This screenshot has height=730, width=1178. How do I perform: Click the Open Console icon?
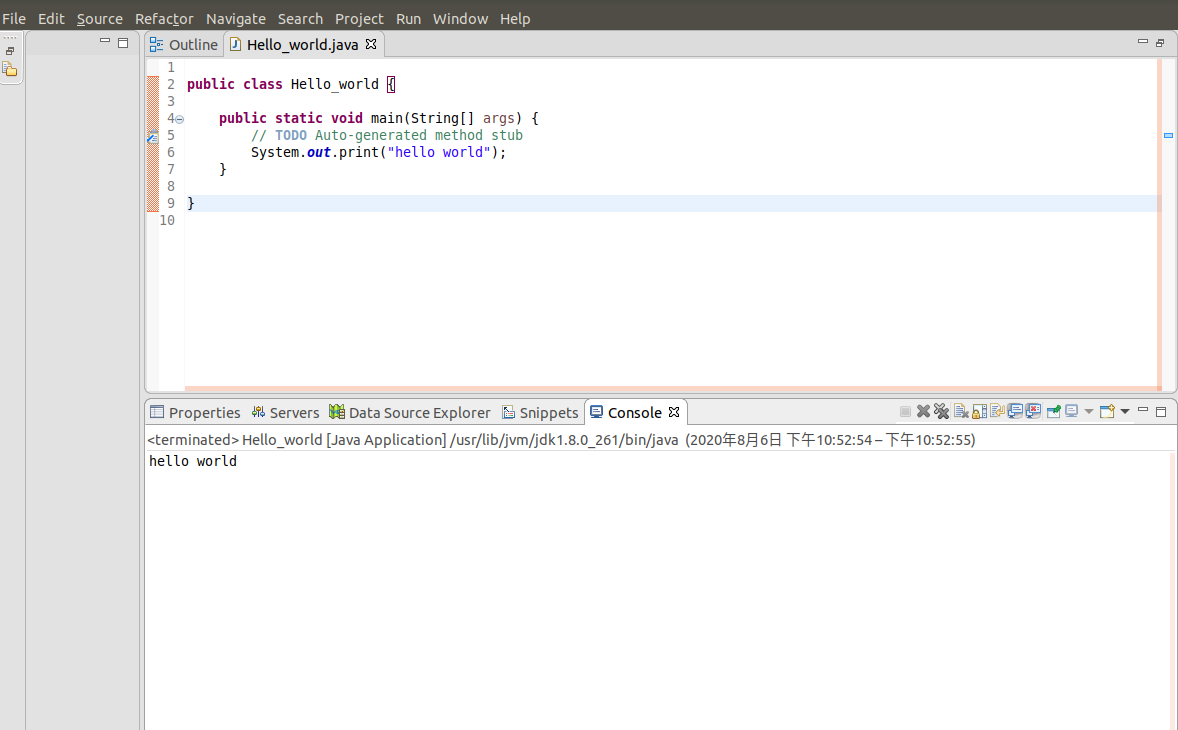coord(1107,411)
